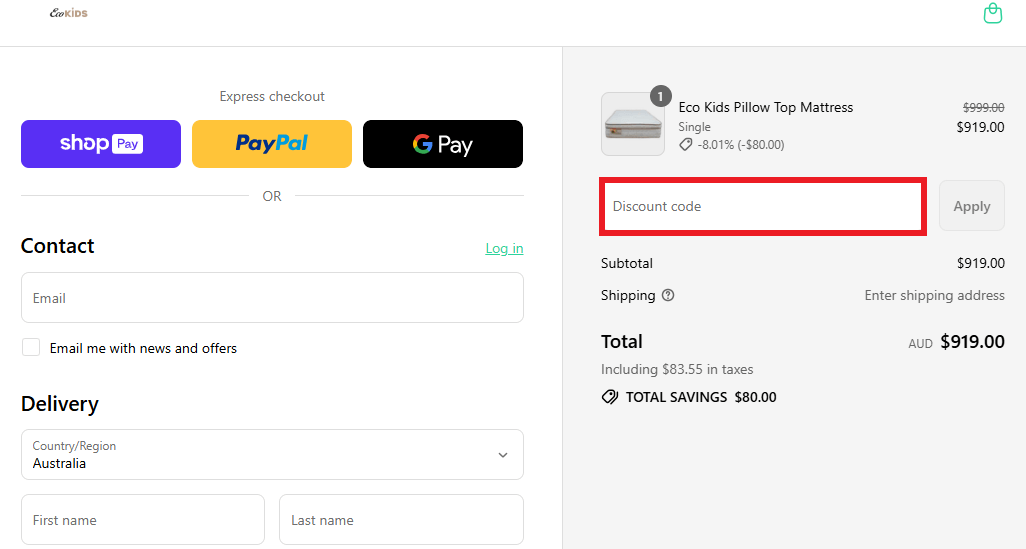Pay with Google Pay express checkout

coord(442,144)
